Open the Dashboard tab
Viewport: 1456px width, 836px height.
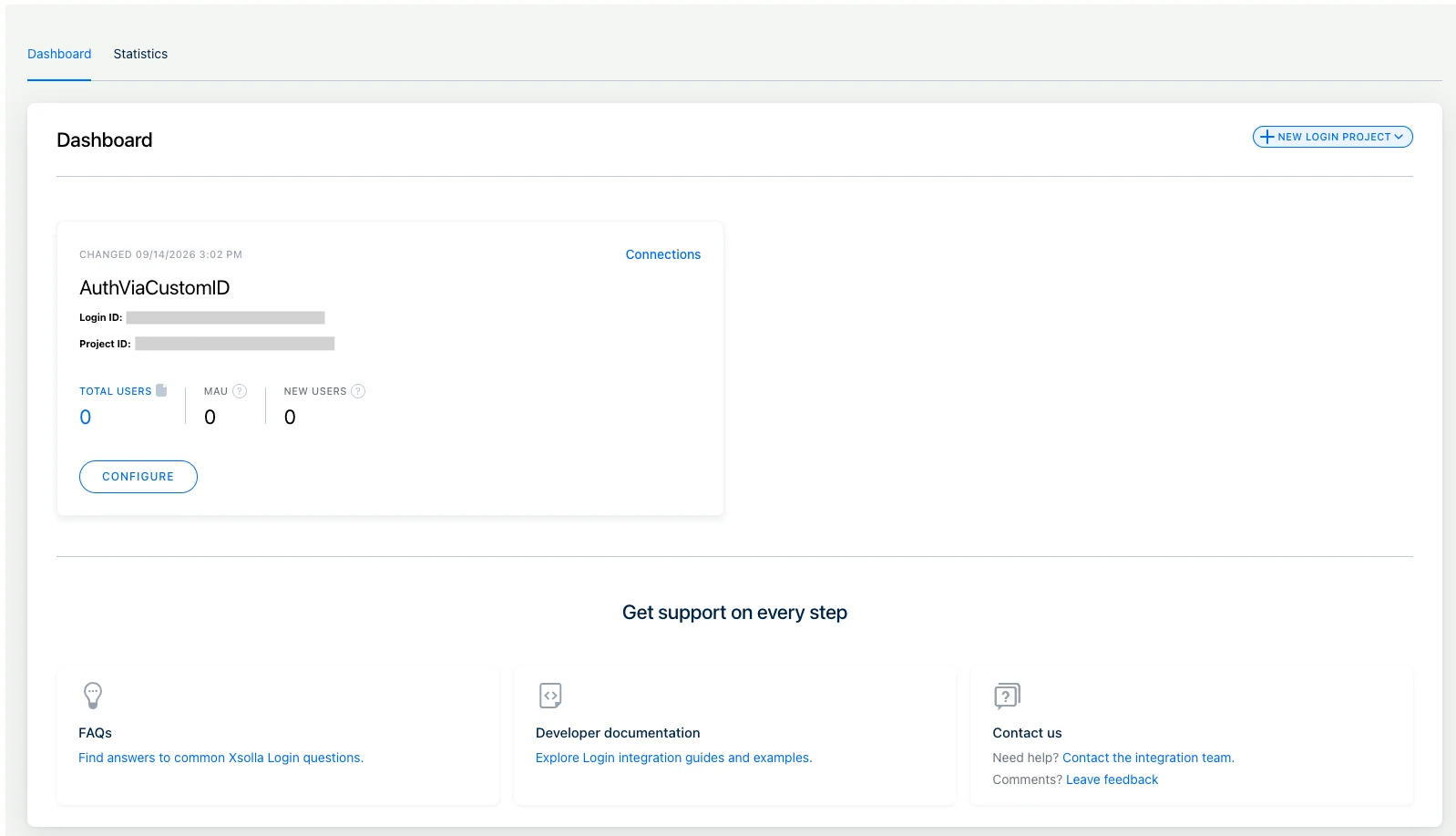coord(59,54)
